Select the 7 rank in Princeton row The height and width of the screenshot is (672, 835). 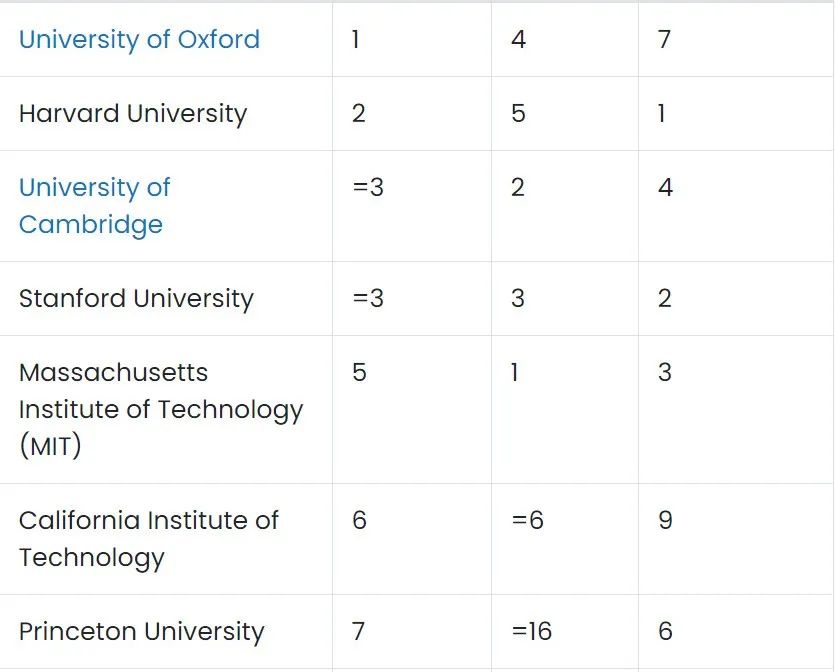[x=358, y=632]
